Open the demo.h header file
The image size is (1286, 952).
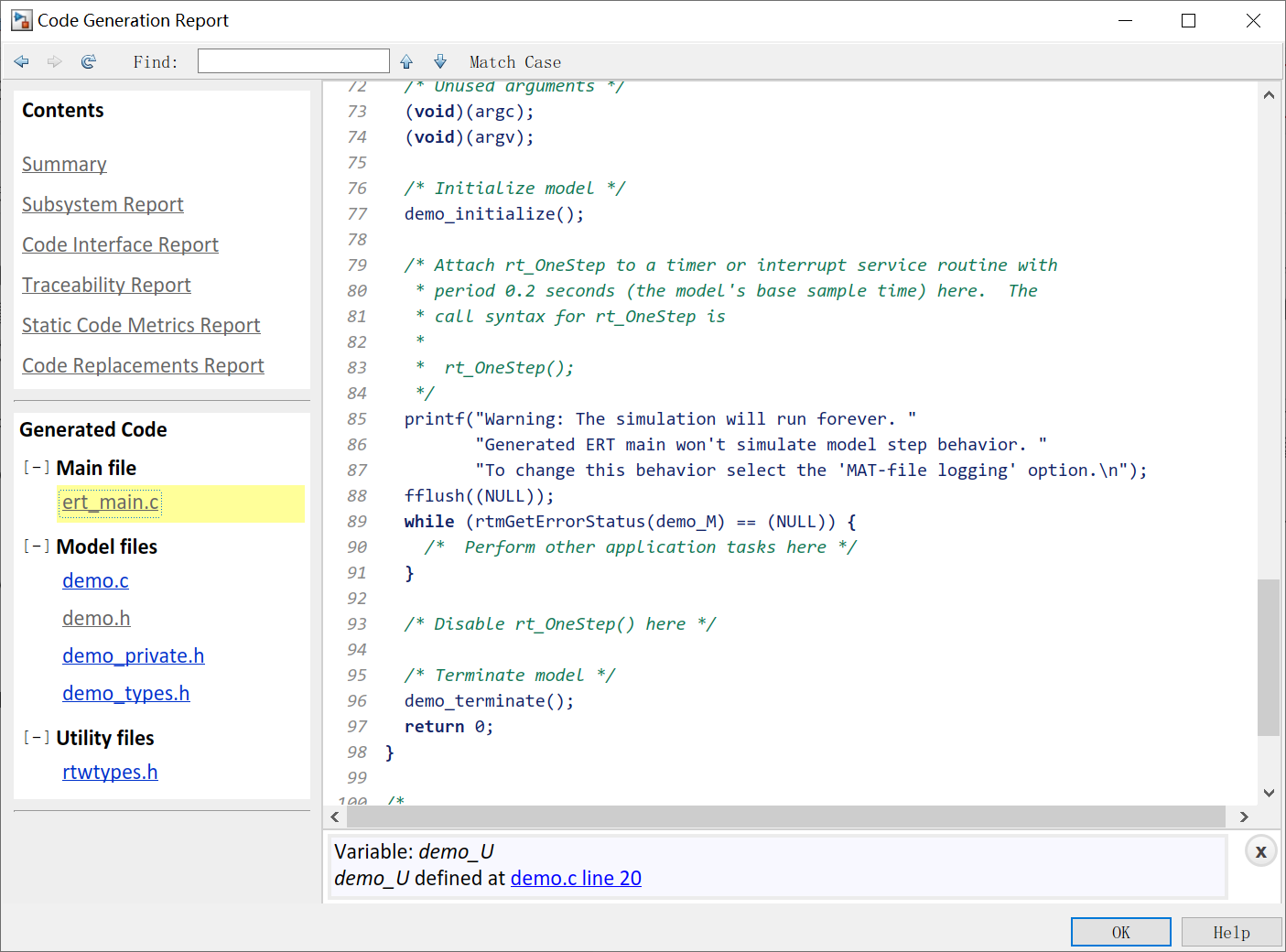click(96, 618)
